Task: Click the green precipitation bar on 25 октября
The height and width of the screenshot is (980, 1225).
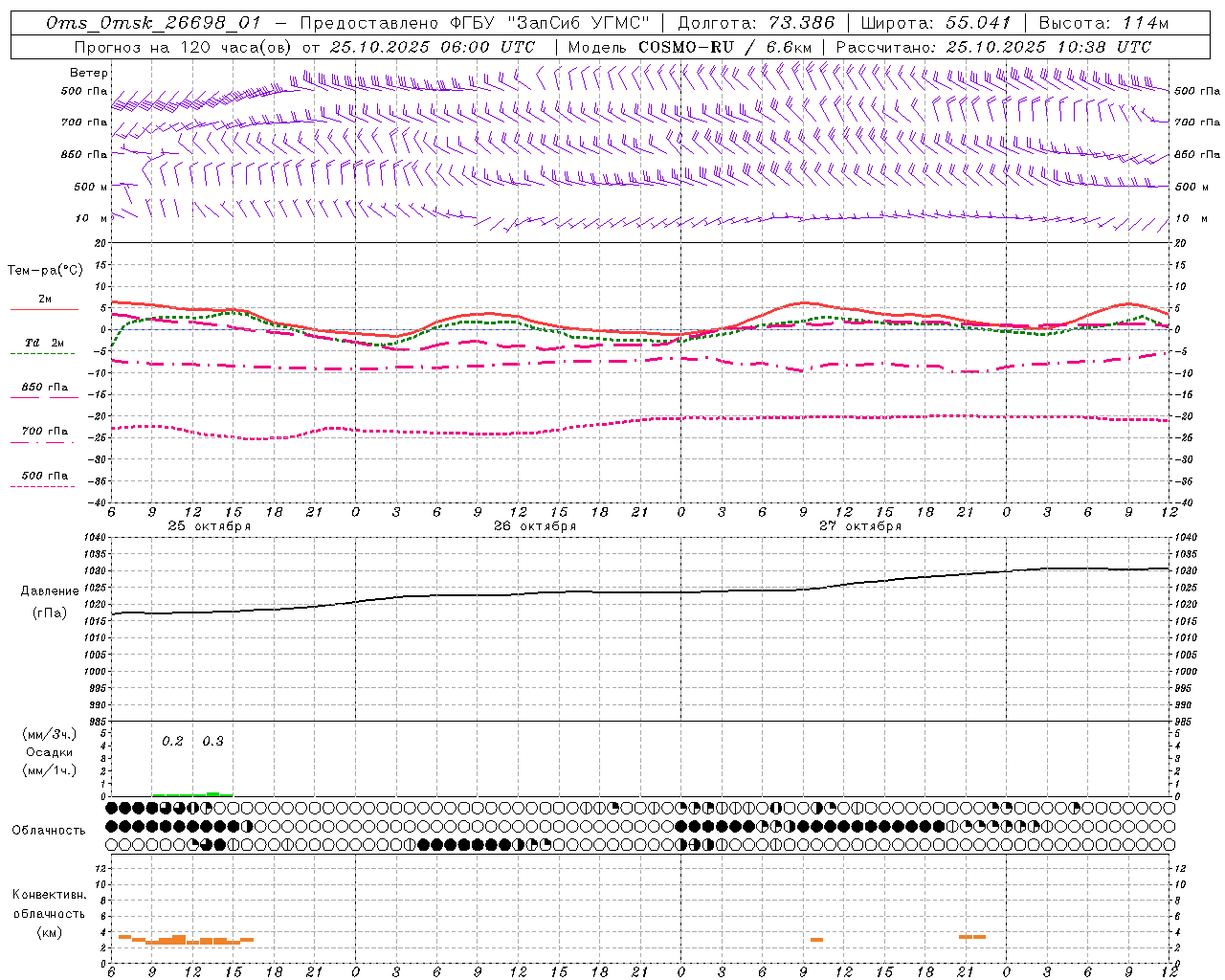Action: point(192,794)
